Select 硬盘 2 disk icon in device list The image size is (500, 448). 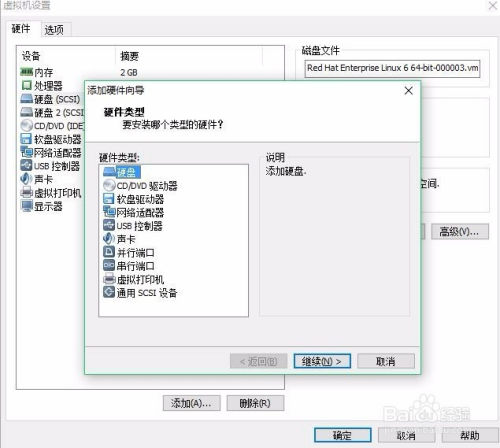(27, 112)
